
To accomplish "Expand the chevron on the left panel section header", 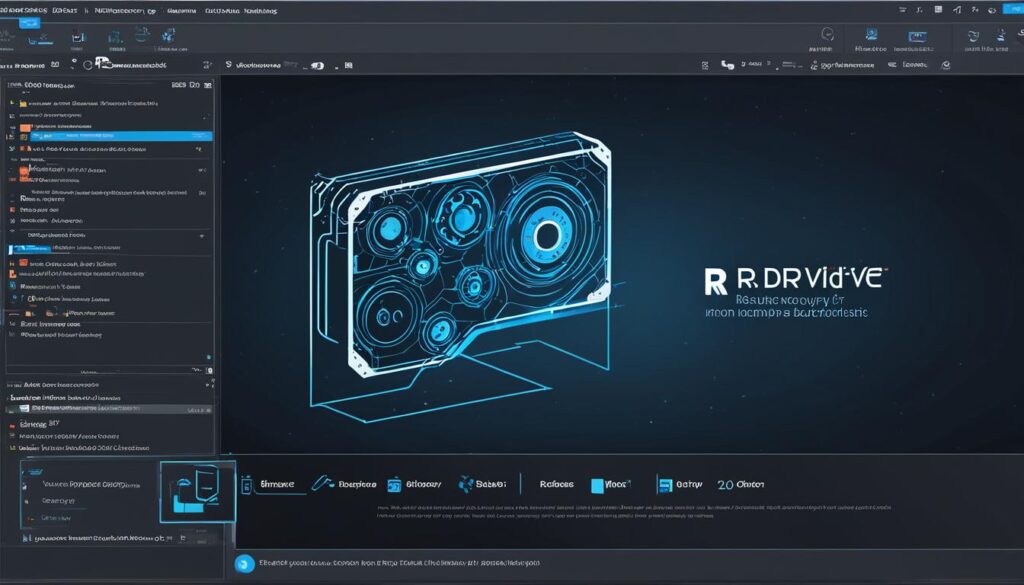I will (x=202, y=236).
